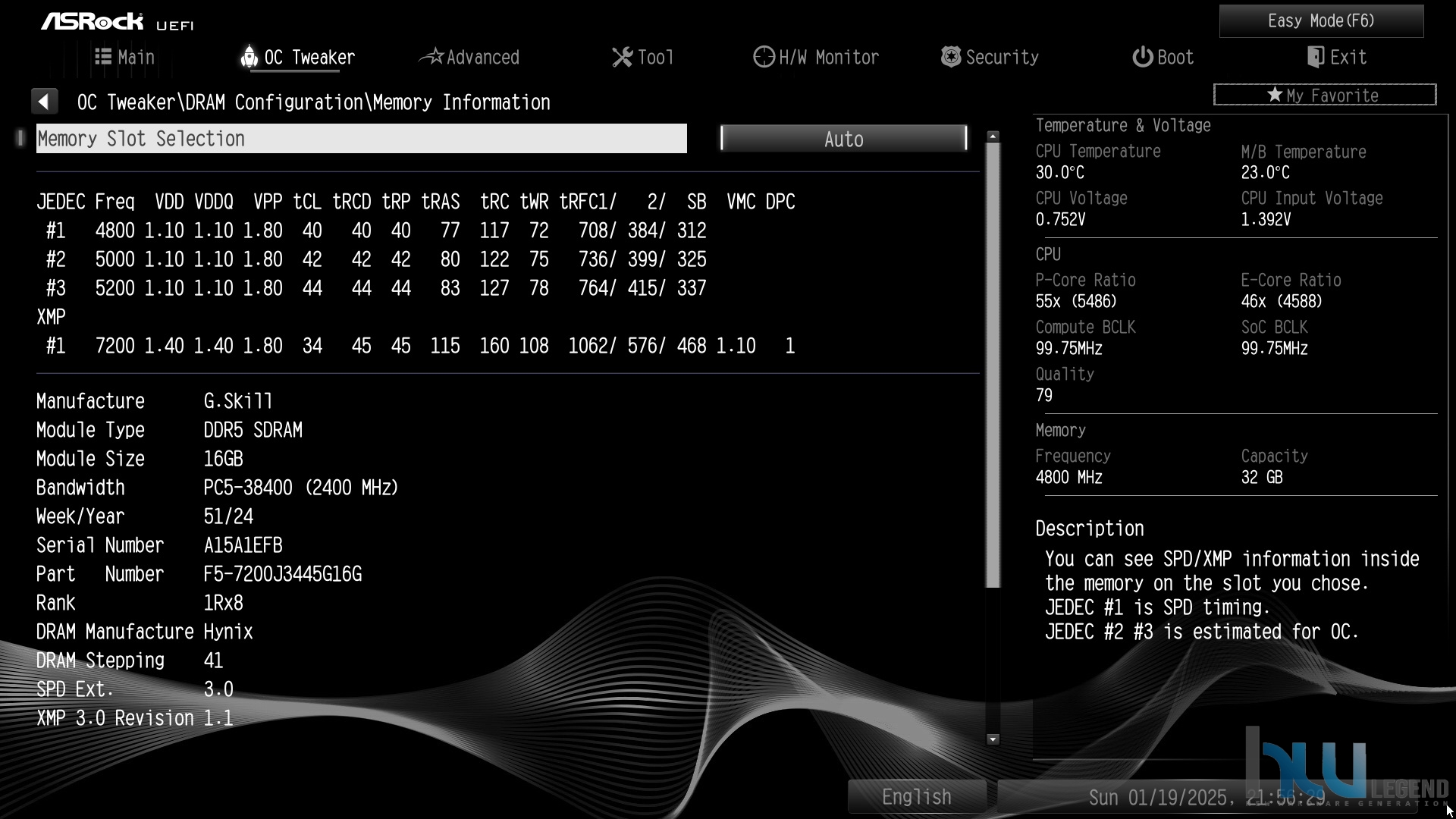The height and width of the screenshot is (819, 1456).
Task: Click scrollbar down arrow
Action: [x=993, y=739]
